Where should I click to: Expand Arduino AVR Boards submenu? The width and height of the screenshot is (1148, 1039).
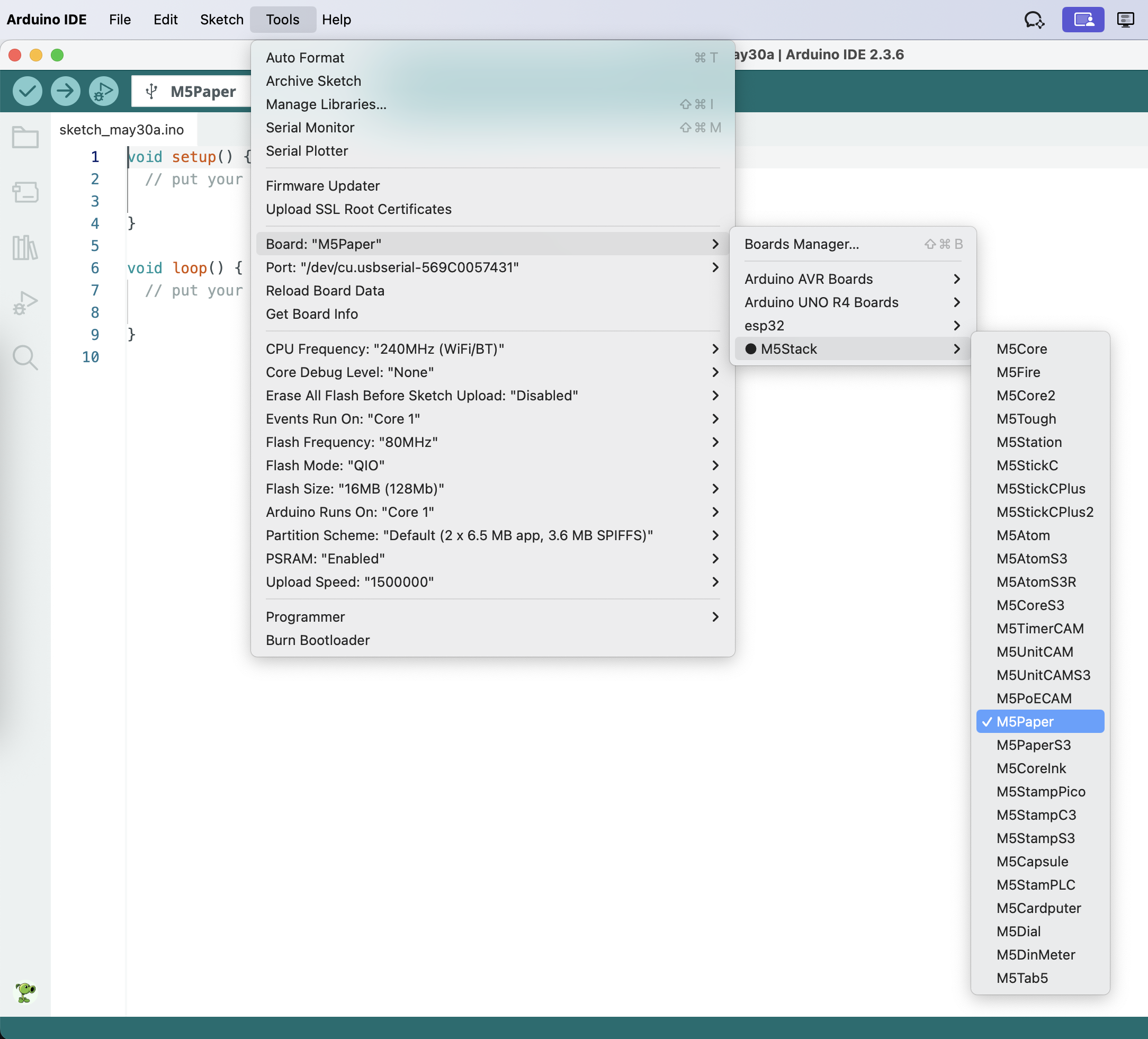pos(853,279)
